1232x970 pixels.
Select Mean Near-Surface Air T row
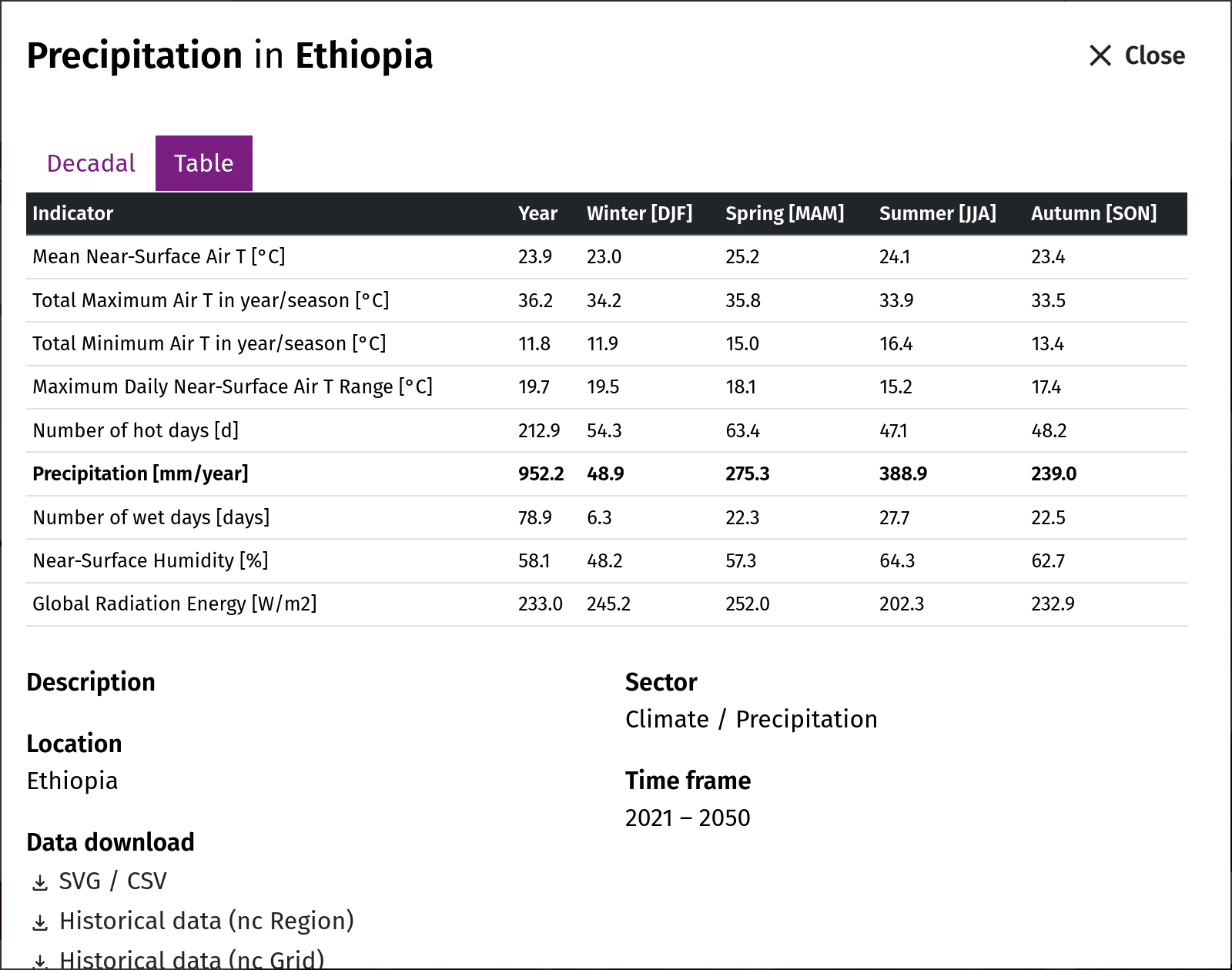tap(607, 256)
